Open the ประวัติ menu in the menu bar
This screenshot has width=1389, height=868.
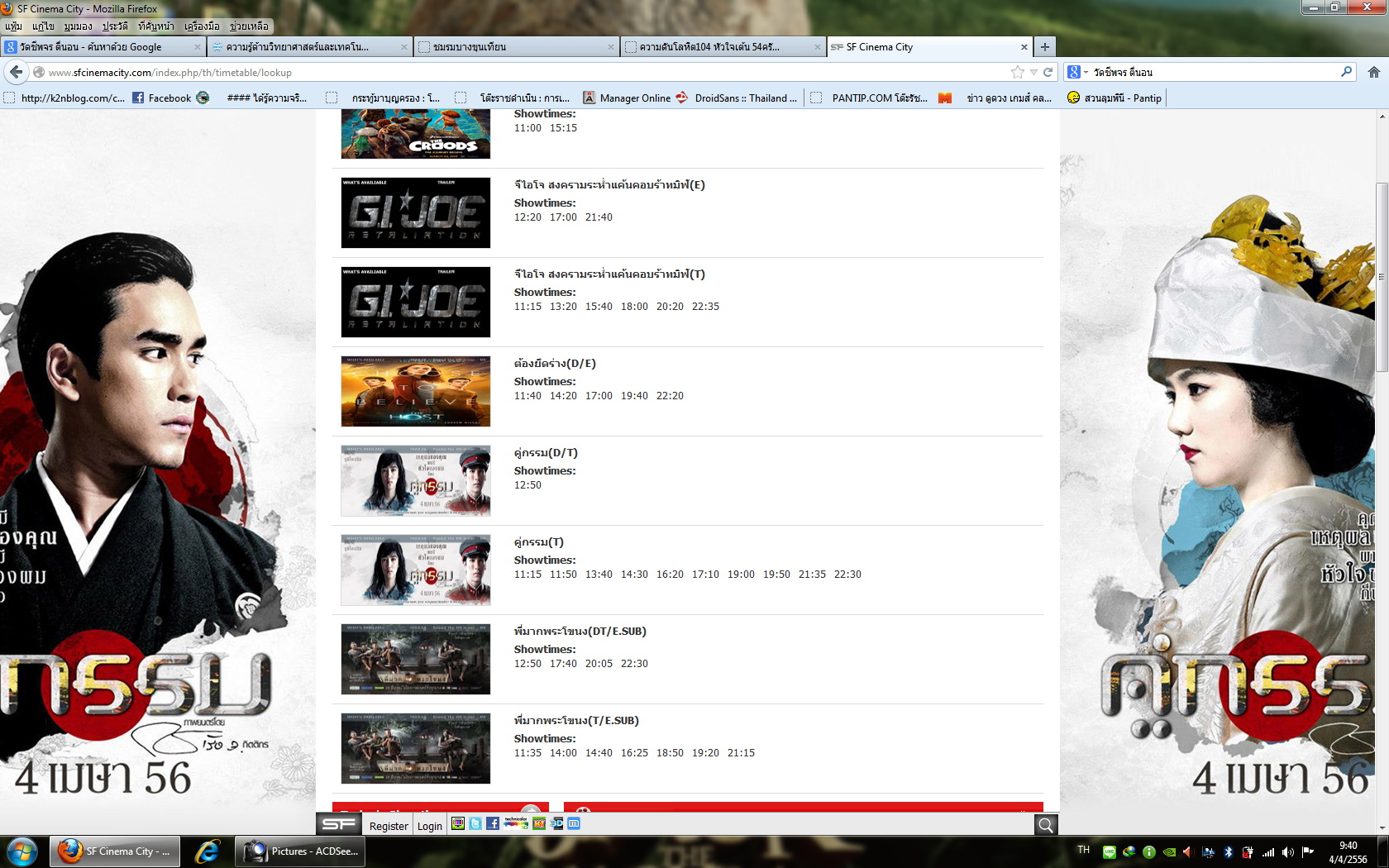pyautogui.click(x=115, y=26)
